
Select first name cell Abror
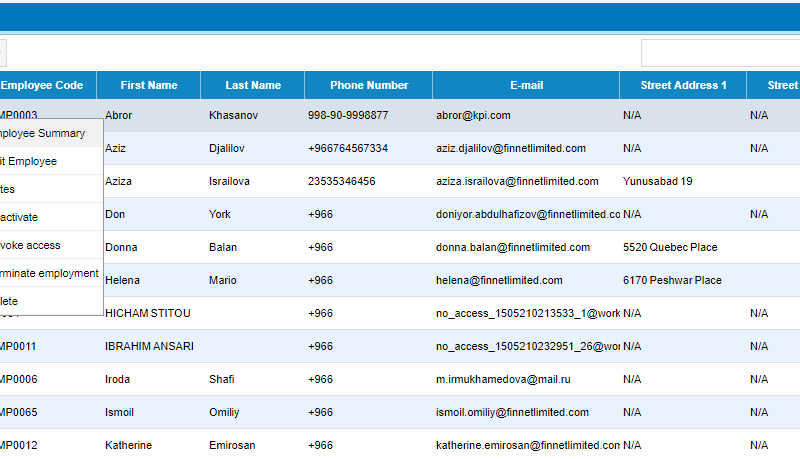click(x=118, y=115)
